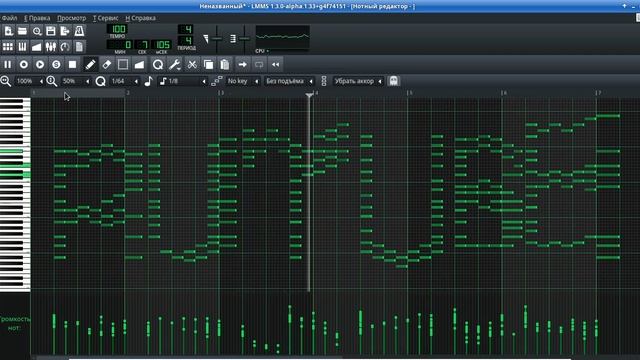Open the Файл menu
This screenshot has height=360, width=640.
(9, 18)
